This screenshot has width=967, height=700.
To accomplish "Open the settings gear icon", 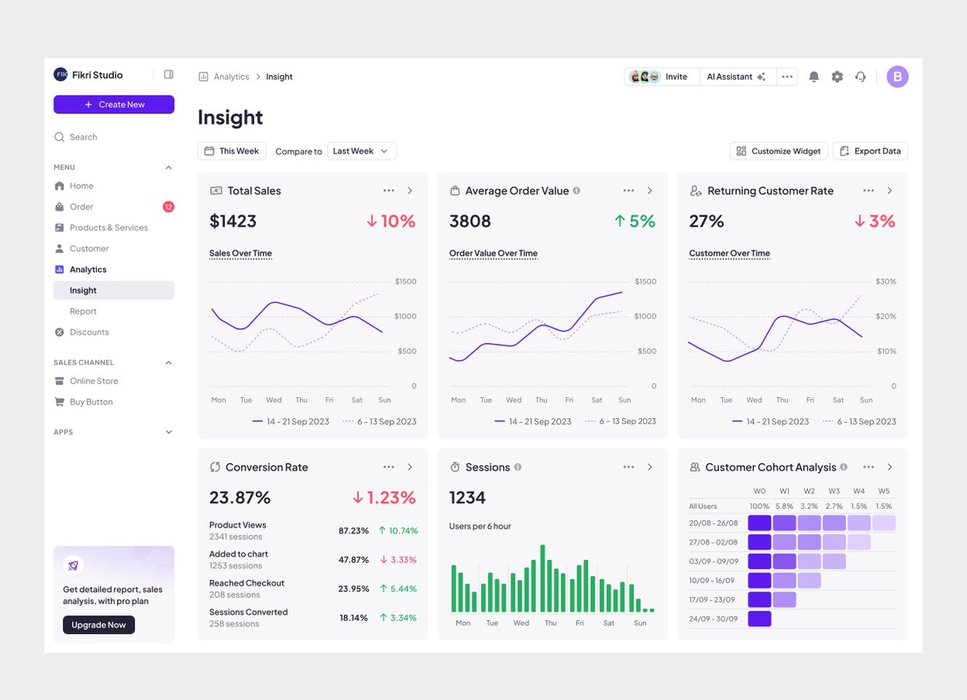I will tap(837, 76).
